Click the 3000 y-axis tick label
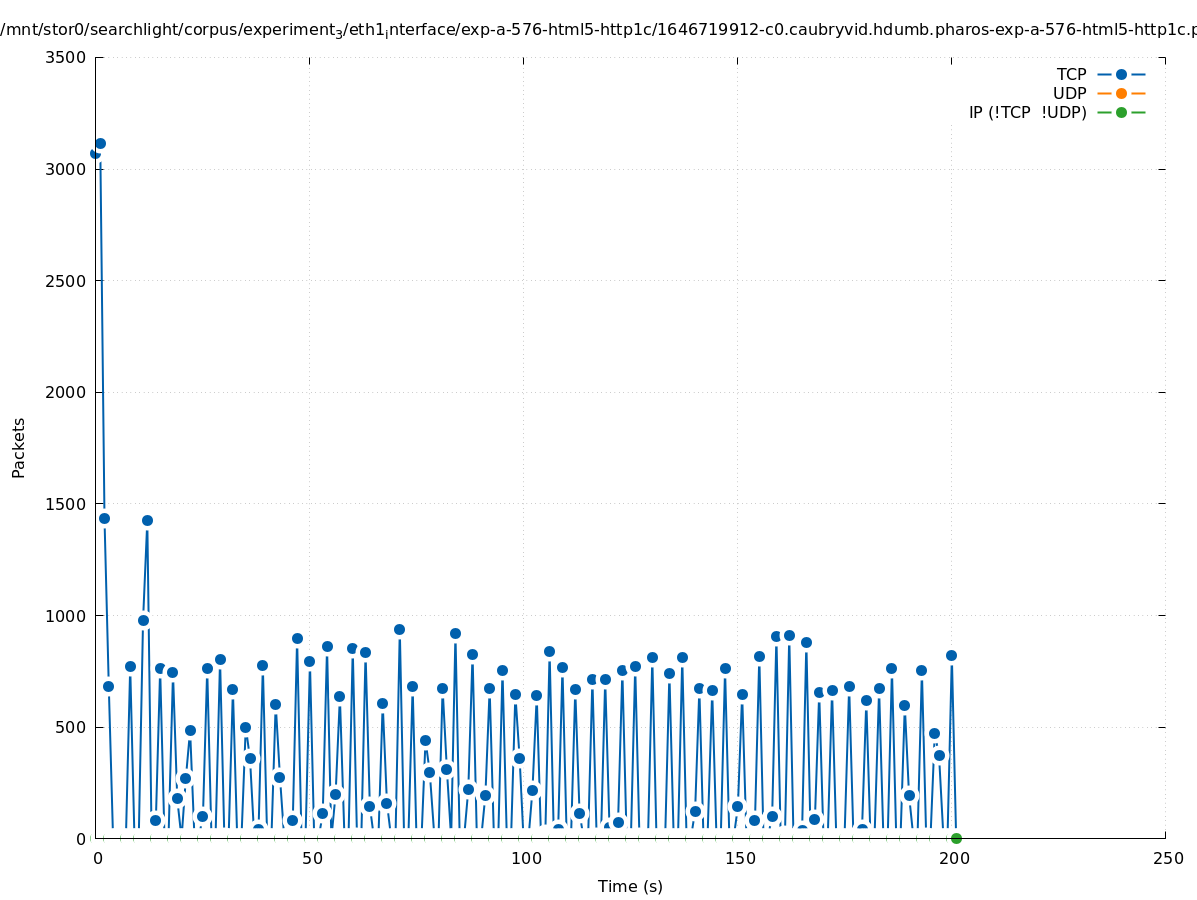The image size is (1197, 900). [x=66, y=169]
